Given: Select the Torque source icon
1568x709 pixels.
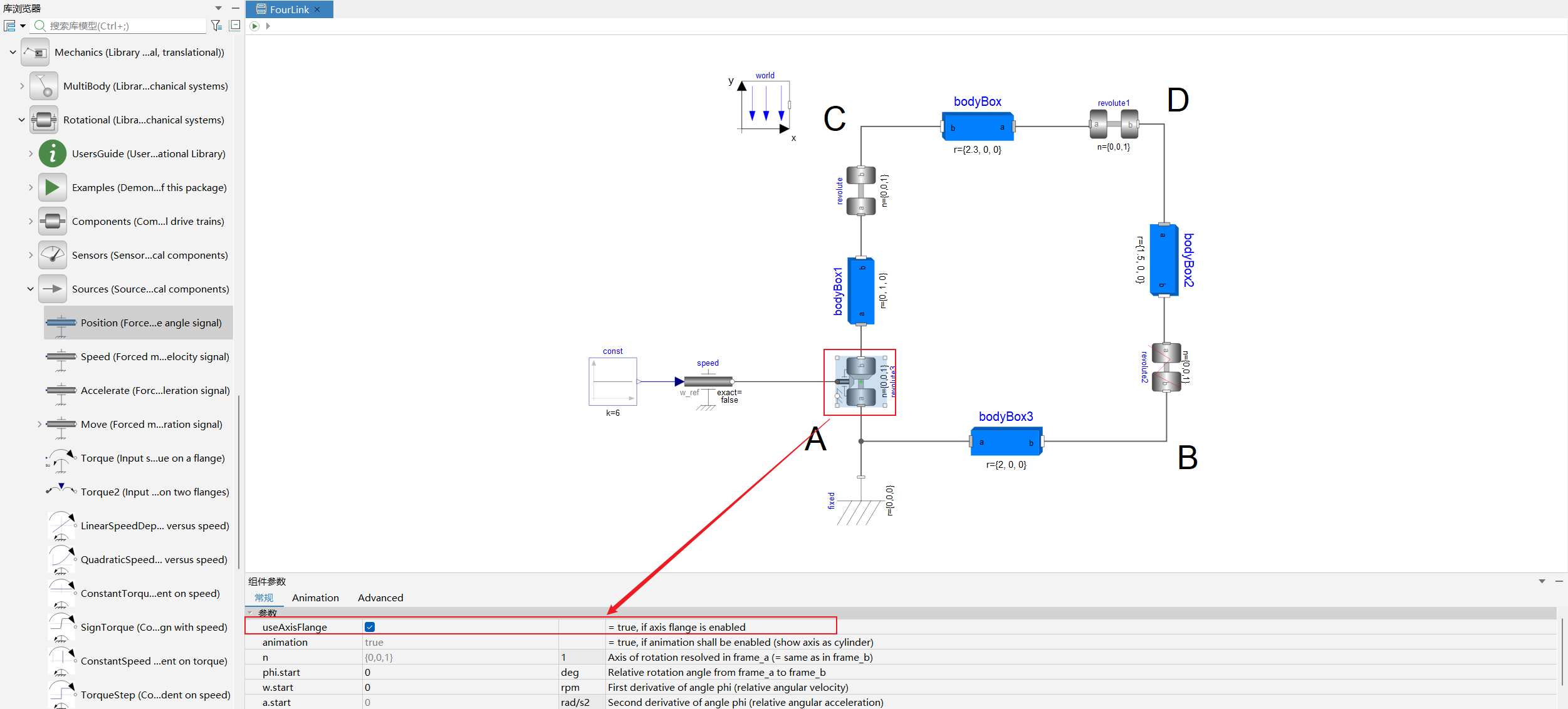Looking at the screenshot, I should click(x=61, y=459).
